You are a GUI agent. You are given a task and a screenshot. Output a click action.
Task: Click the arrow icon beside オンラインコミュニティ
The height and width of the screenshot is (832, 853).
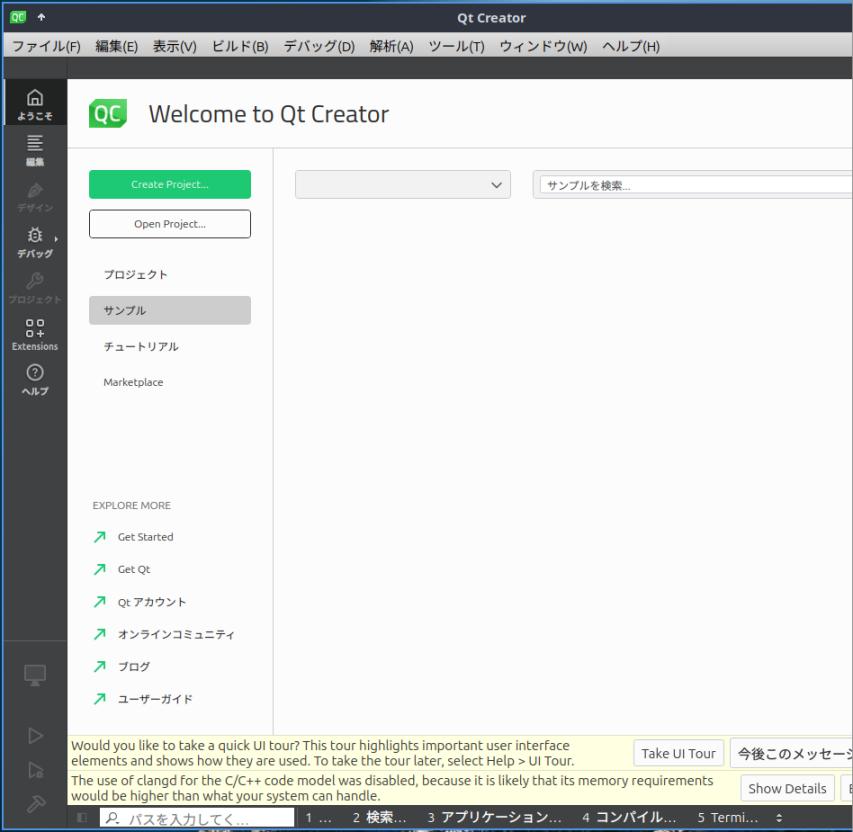tap(100, 634)
